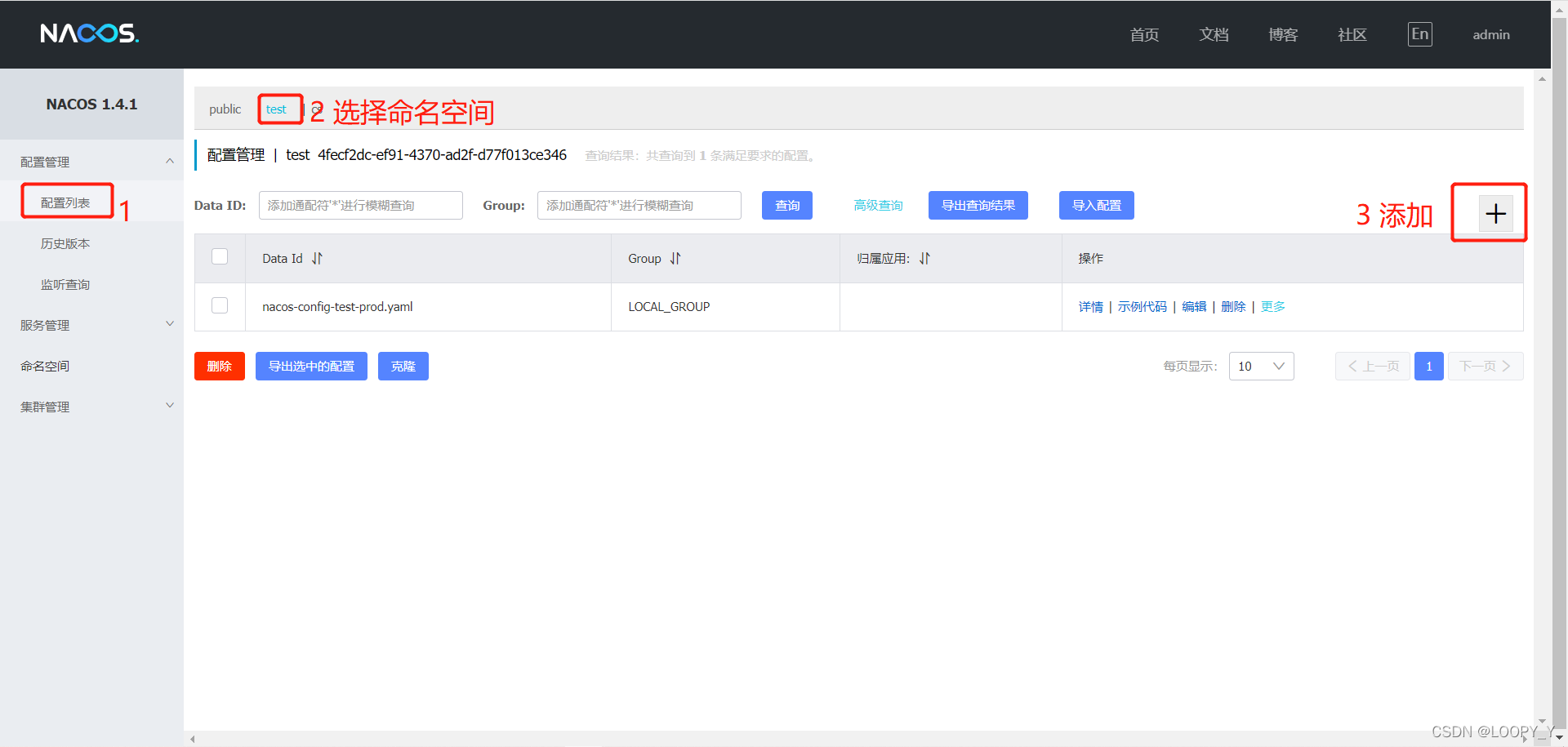This screenshot has height=747, width=1568.
Task: Open 社区 in top navigation
Action: [1352, 35]
